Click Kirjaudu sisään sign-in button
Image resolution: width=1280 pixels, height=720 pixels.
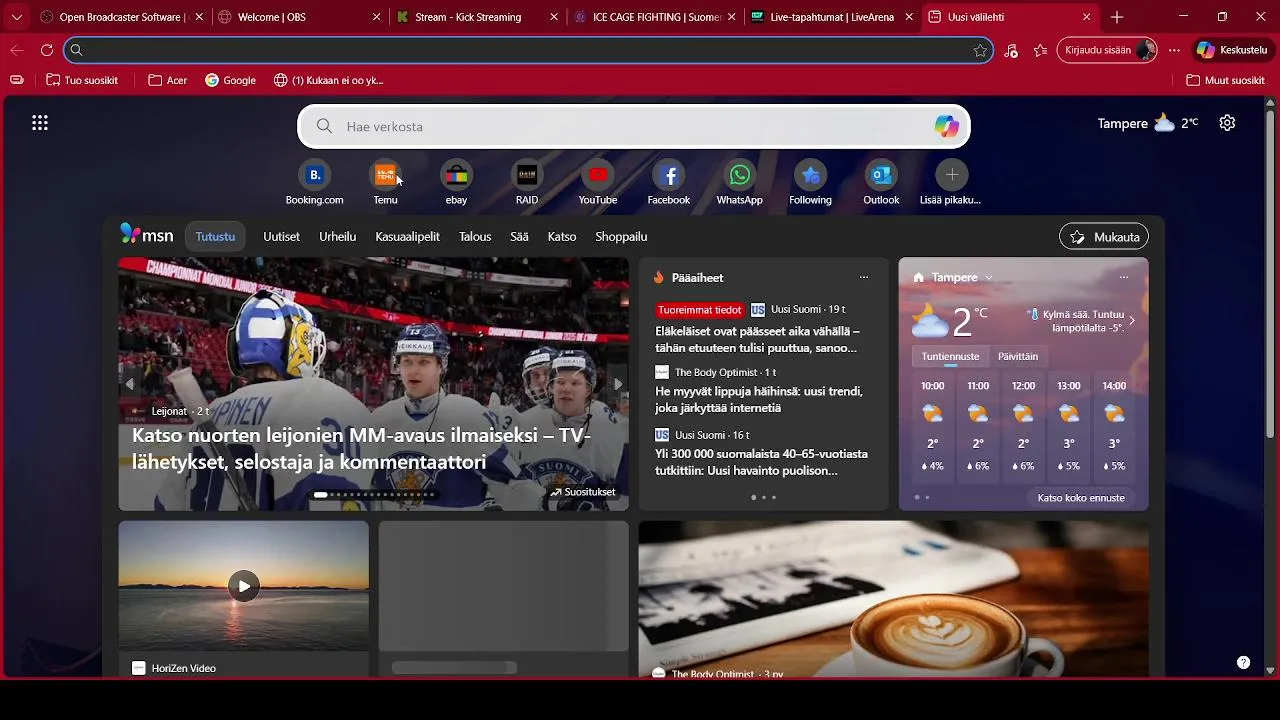1106,50
